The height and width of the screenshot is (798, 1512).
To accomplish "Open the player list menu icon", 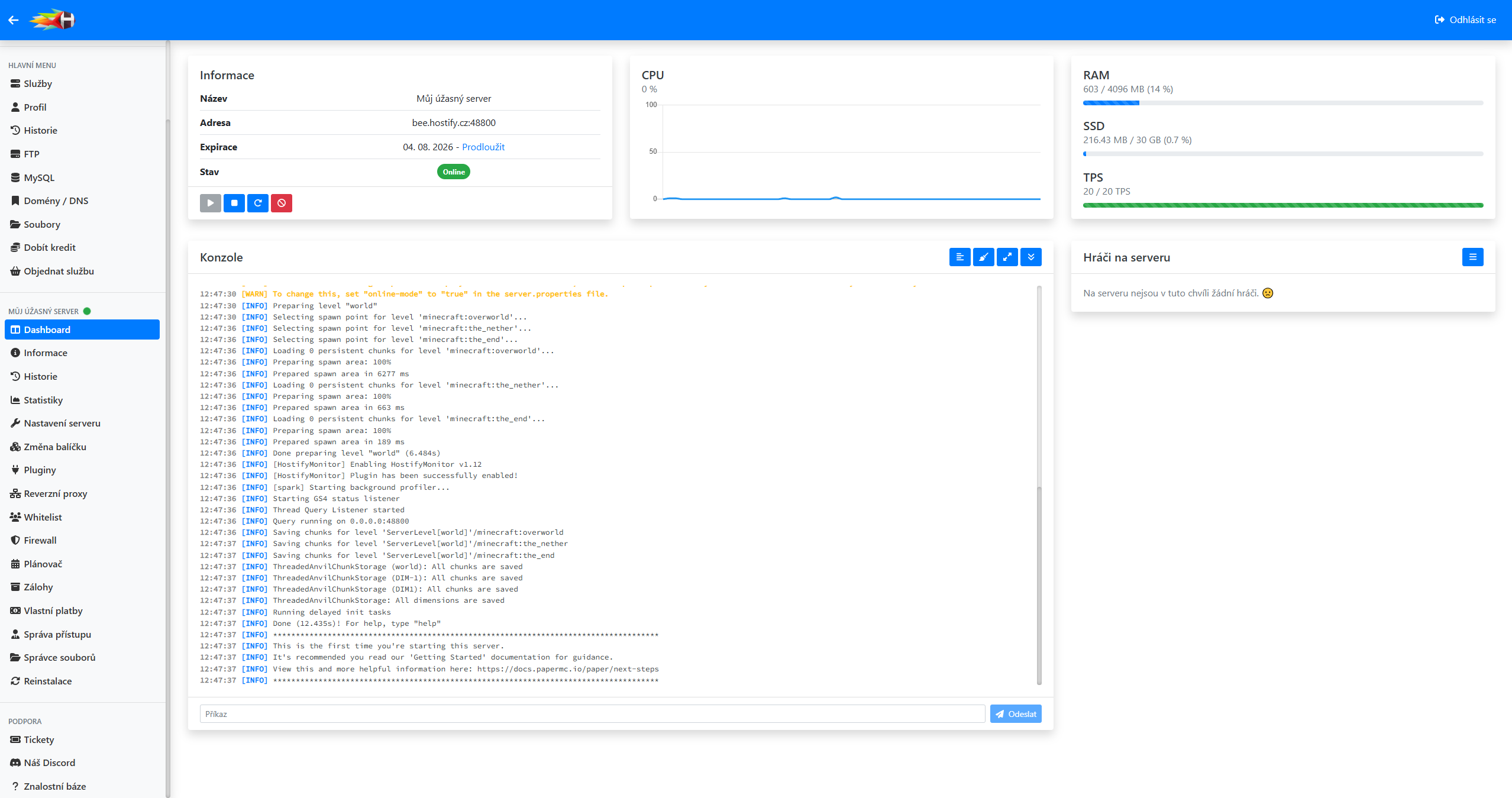I will point(1473,257).
